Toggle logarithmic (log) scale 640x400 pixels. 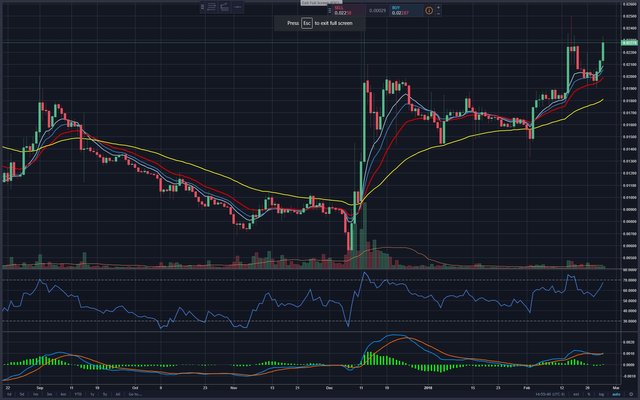coord(601,394)
